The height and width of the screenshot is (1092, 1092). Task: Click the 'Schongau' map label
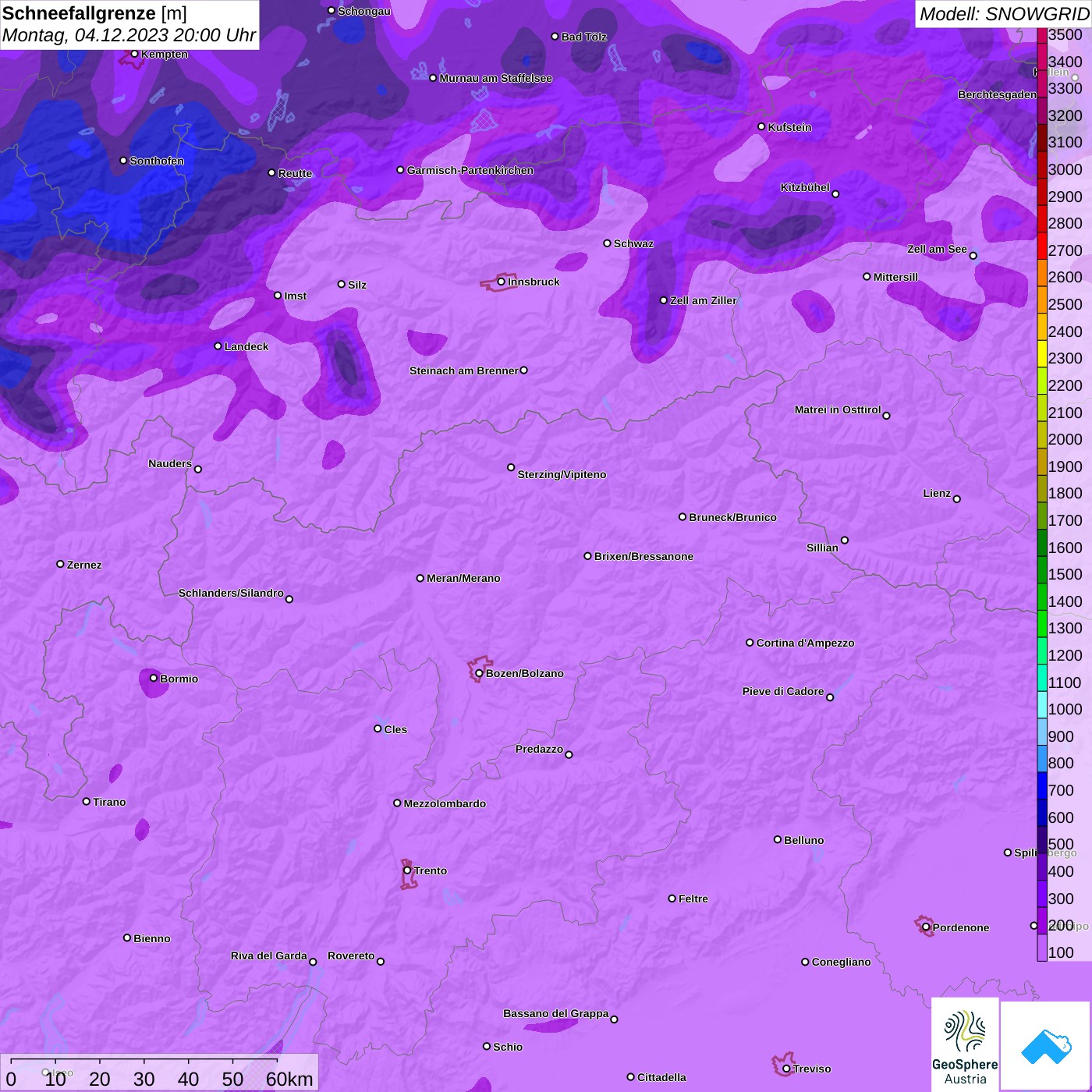(x=363, y=11)
